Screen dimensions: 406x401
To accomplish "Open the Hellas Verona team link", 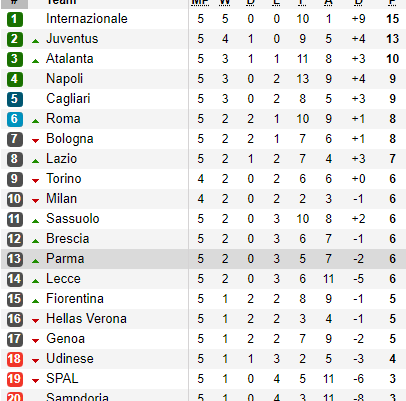I will [86, 319].
